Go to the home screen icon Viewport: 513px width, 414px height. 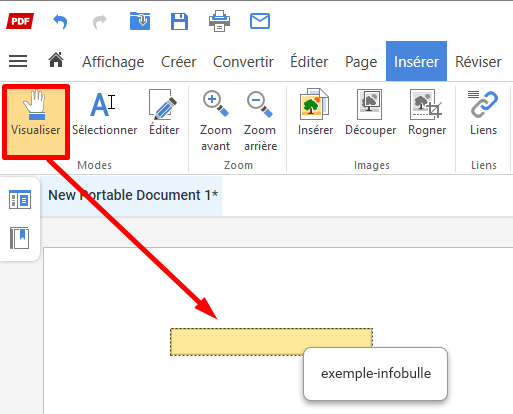56,60
